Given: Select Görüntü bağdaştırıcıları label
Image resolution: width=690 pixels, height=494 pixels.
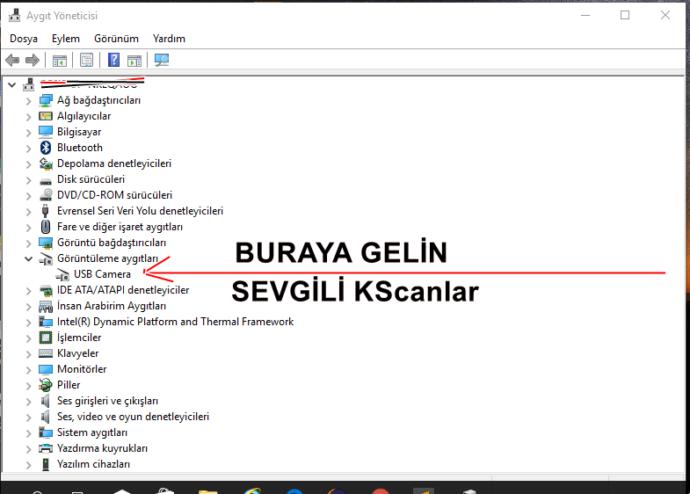Looking at the screenshot, I should click(x=111, y=242).
